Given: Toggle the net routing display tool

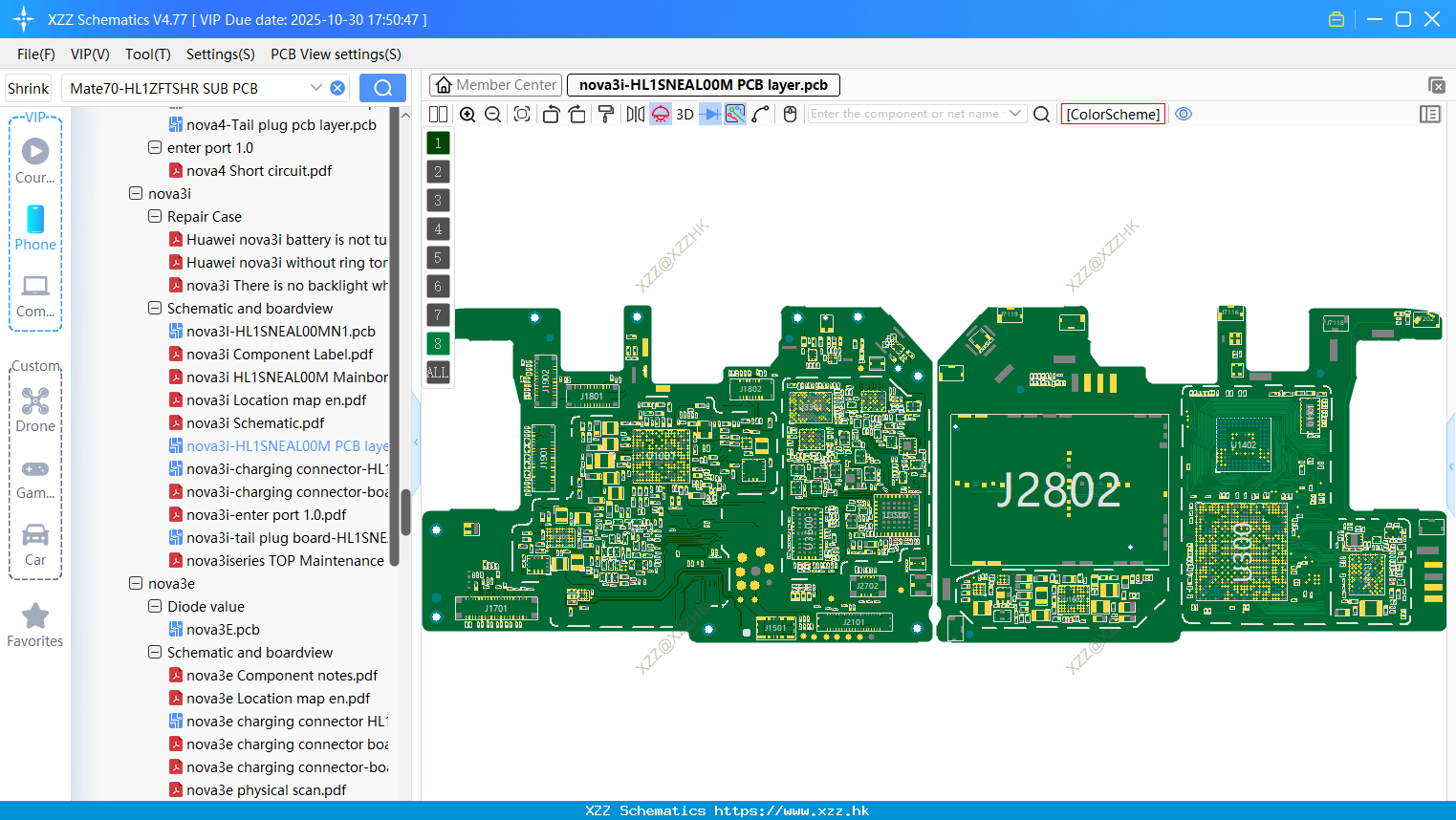Looking at the screenshot, I should tap(735, 114).
